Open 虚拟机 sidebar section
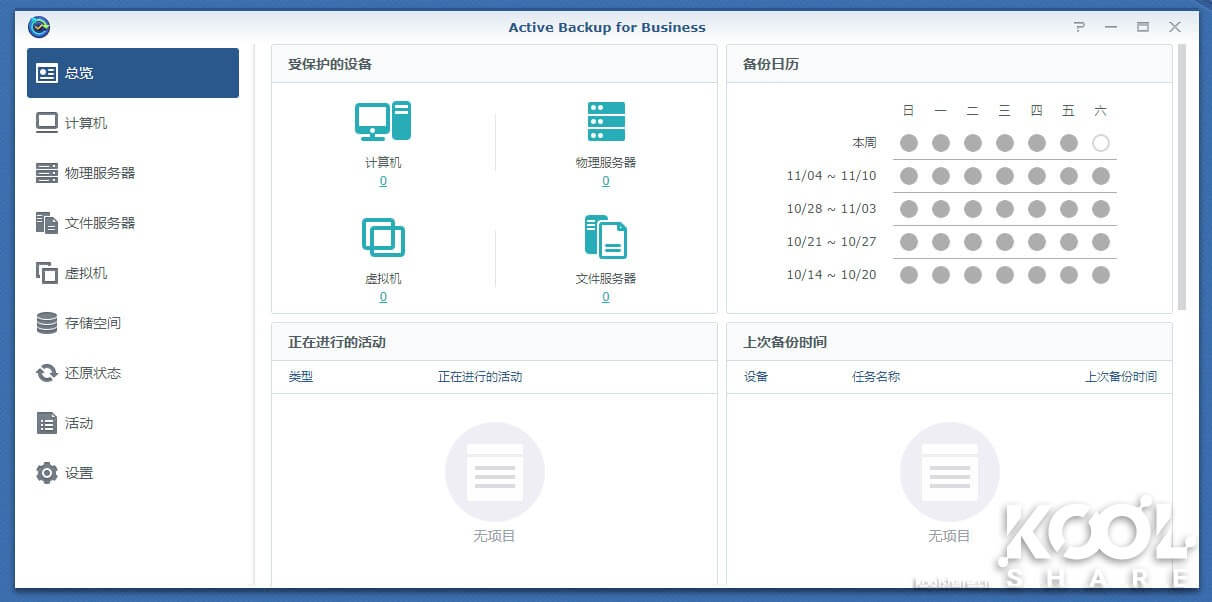 [85, 273]
